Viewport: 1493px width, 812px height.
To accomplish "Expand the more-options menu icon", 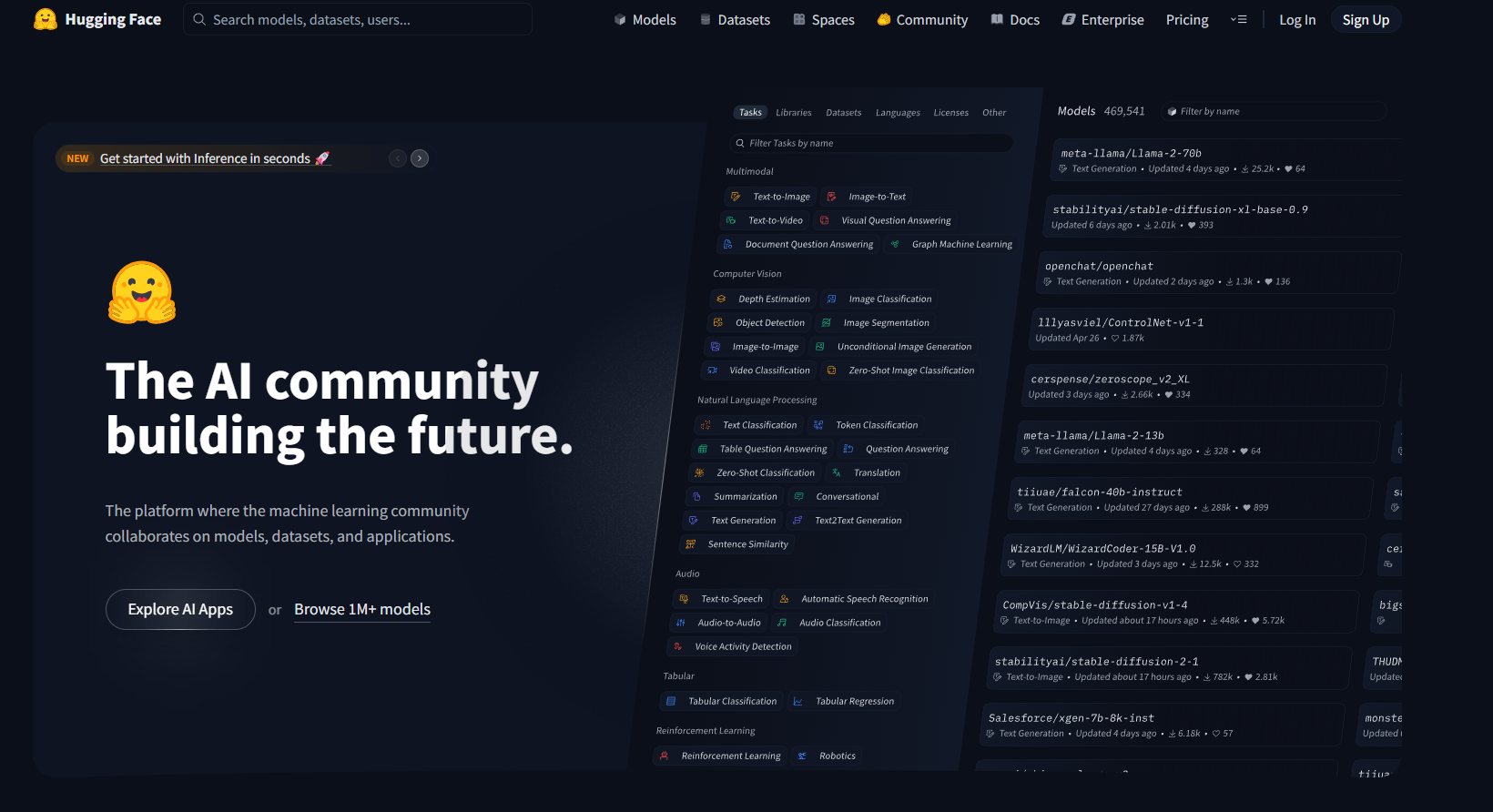I will [1239, 19].
